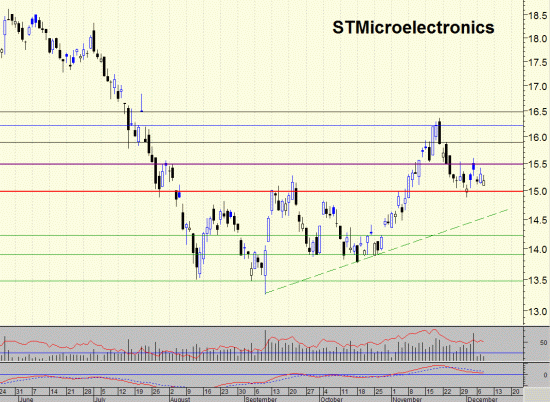The image size is (550, 402).
Task: Select the date label 19
Action: [139, 391]
